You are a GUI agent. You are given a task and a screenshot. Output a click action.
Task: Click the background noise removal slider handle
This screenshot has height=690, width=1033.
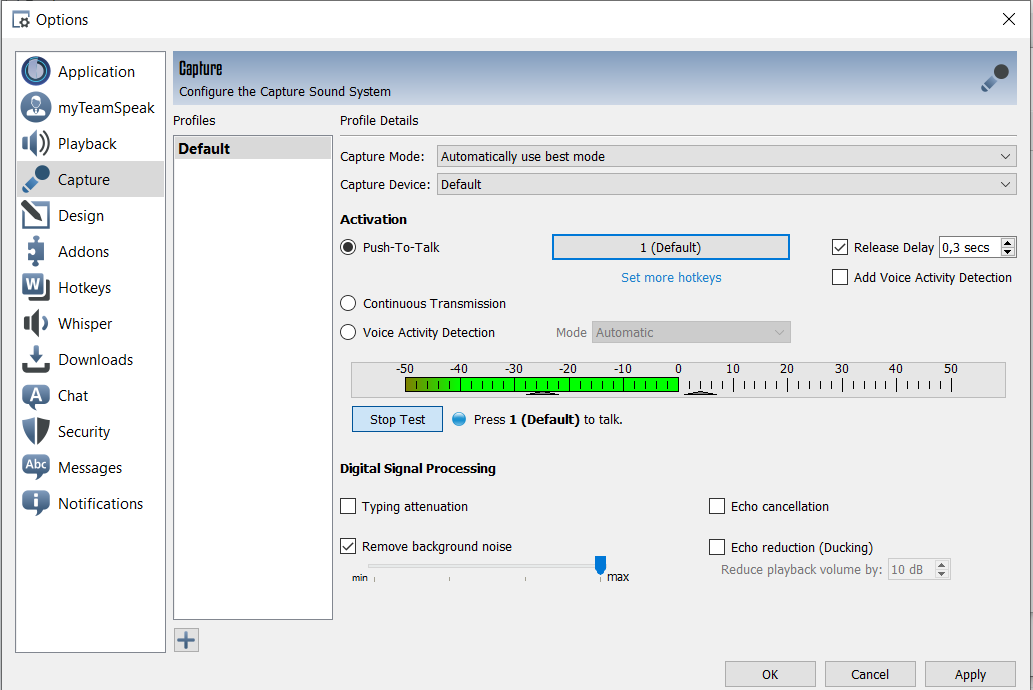600,565
